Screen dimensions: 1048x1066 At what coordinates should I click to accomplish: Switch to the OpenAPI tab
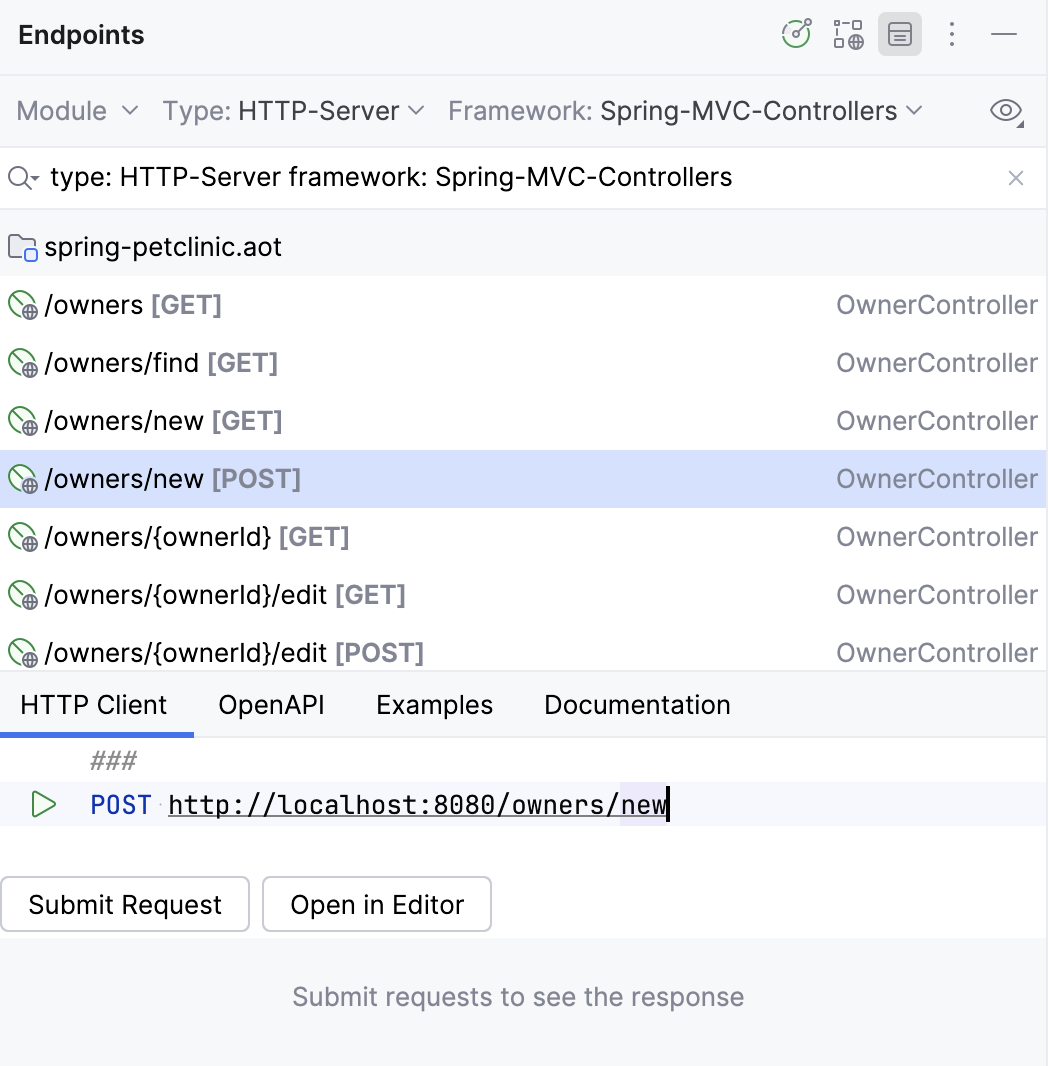(271, 705)
